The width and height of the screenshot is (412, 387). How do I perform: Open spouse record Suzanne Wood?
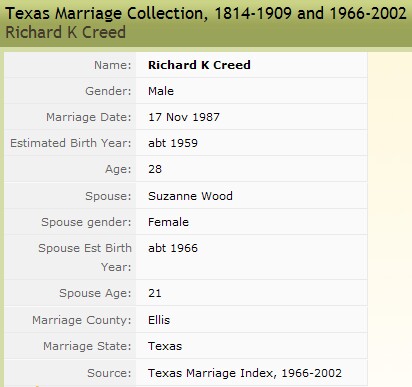pyautogui.click(x=190, y=196)
